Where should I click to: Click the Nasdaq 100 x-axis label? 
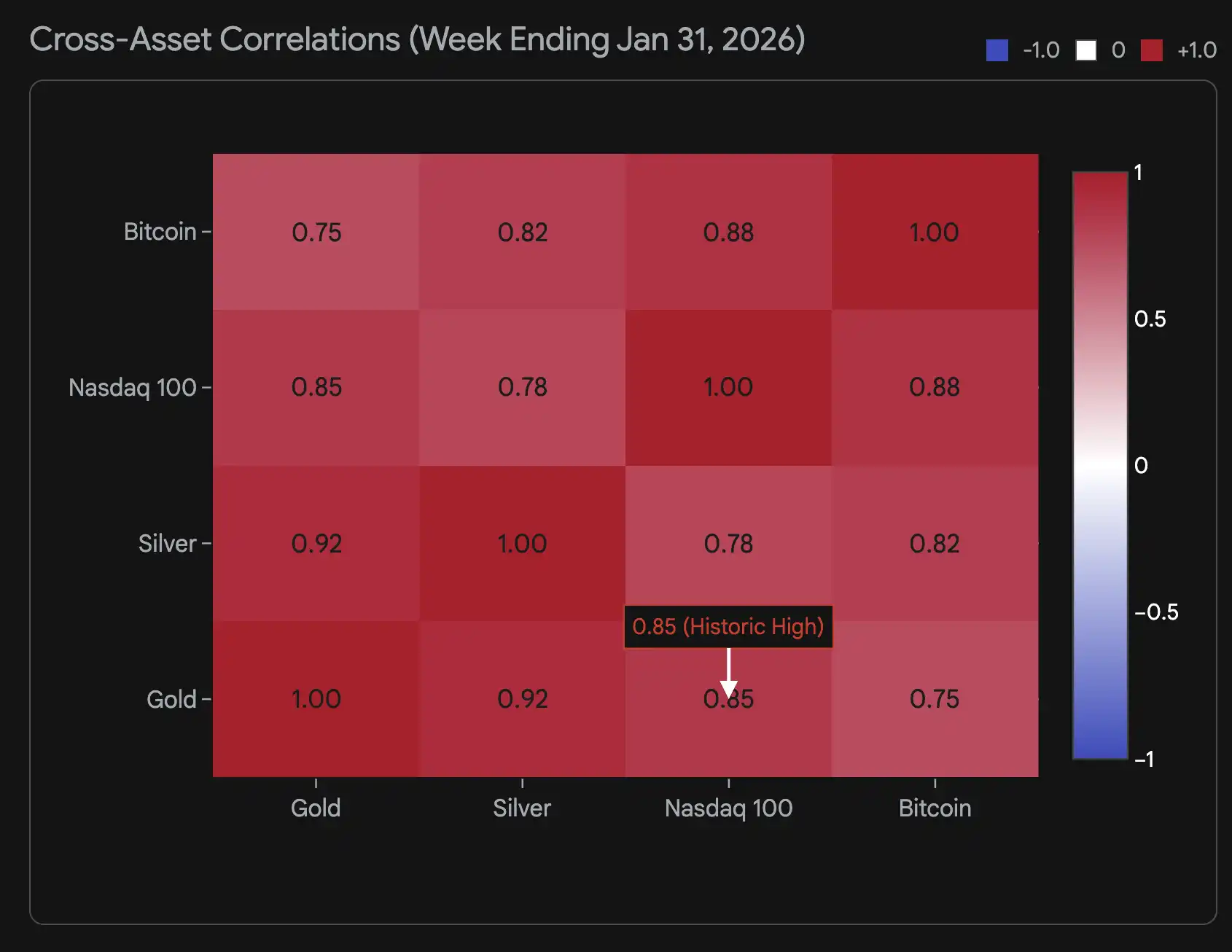[x=728, y=808]
